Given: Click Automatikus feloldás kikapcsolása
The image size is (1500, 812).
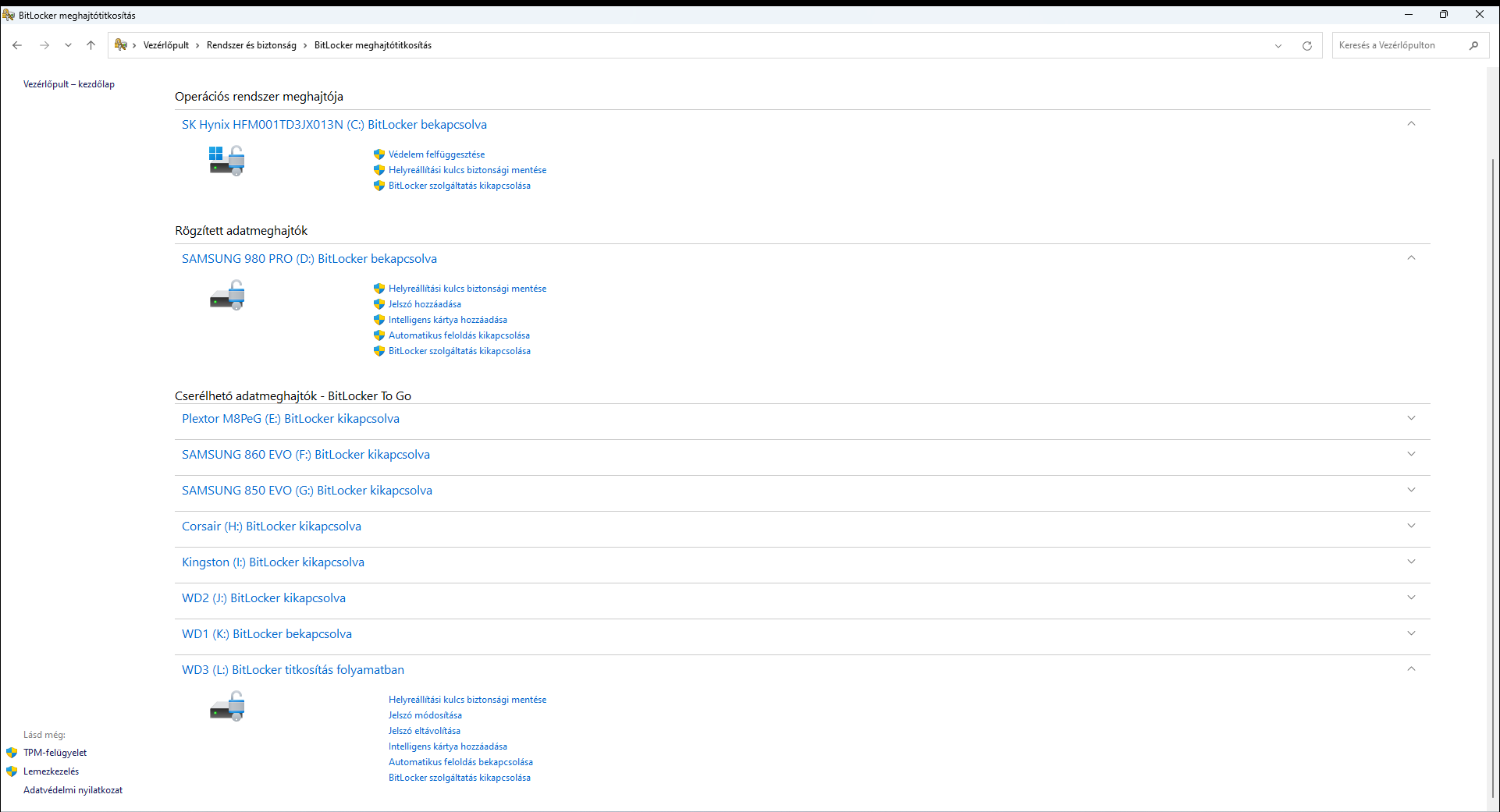Looking at the screenshot, I should 459,335.
